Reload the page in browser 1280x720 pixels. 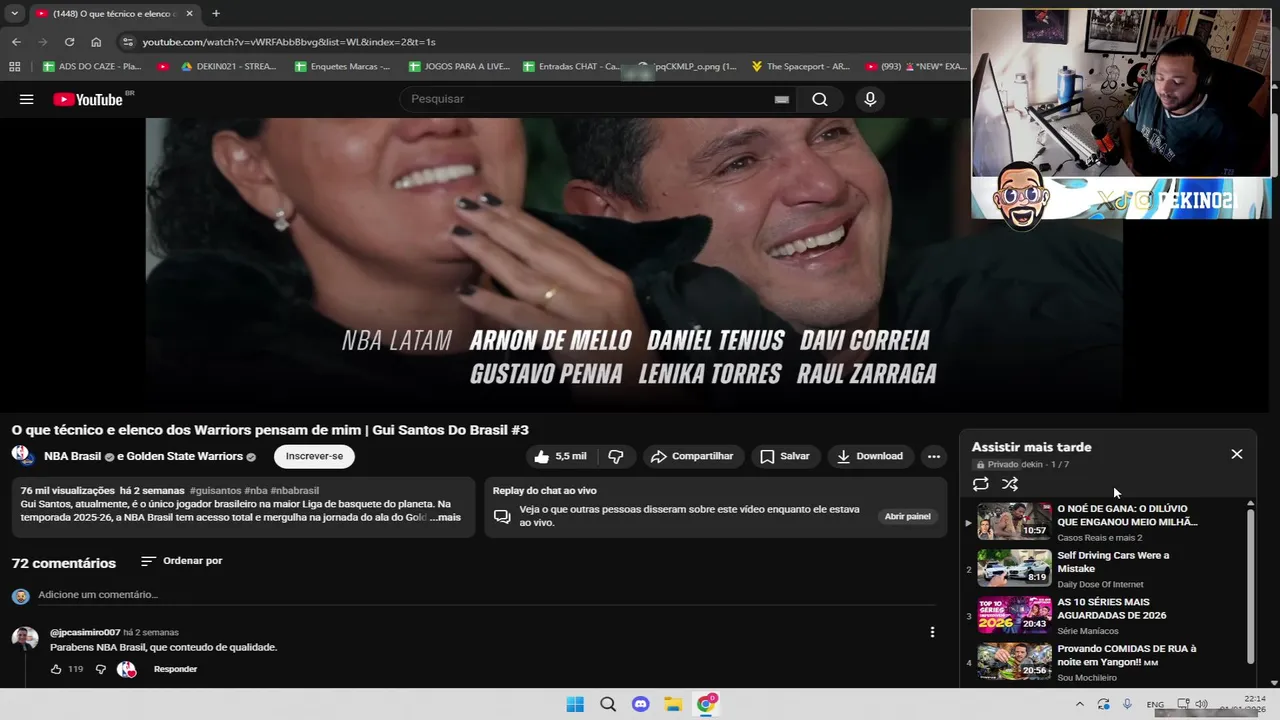point(69,42)
